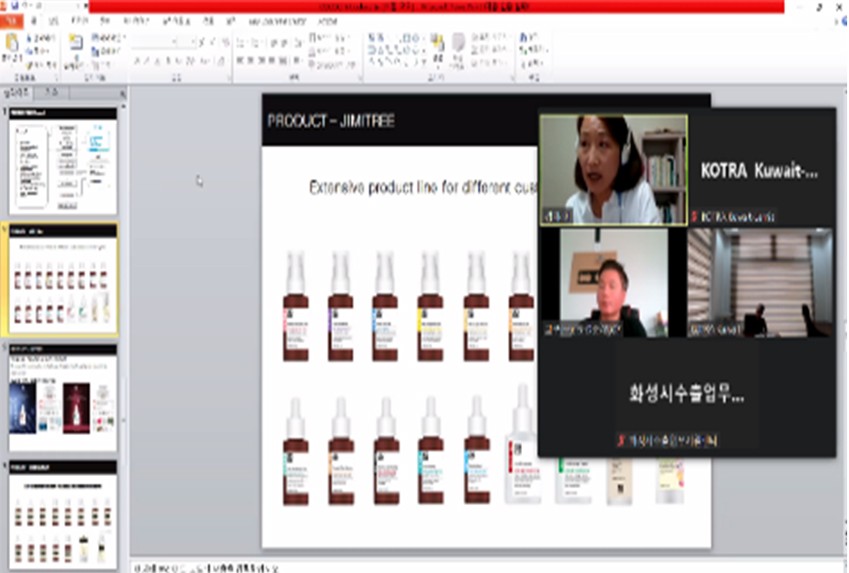This screenshot has height=573, width=849.
Task: Toggle strikethrough formatting
Action: pos(178,61)
